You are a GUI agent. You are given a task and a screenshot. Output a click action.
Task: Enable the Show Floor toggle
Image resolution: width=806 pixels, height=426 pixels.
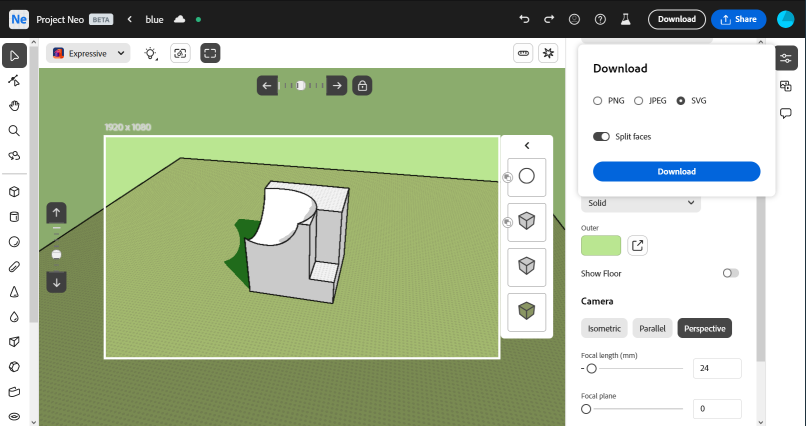pyautogui.click(x=730, y=273)
